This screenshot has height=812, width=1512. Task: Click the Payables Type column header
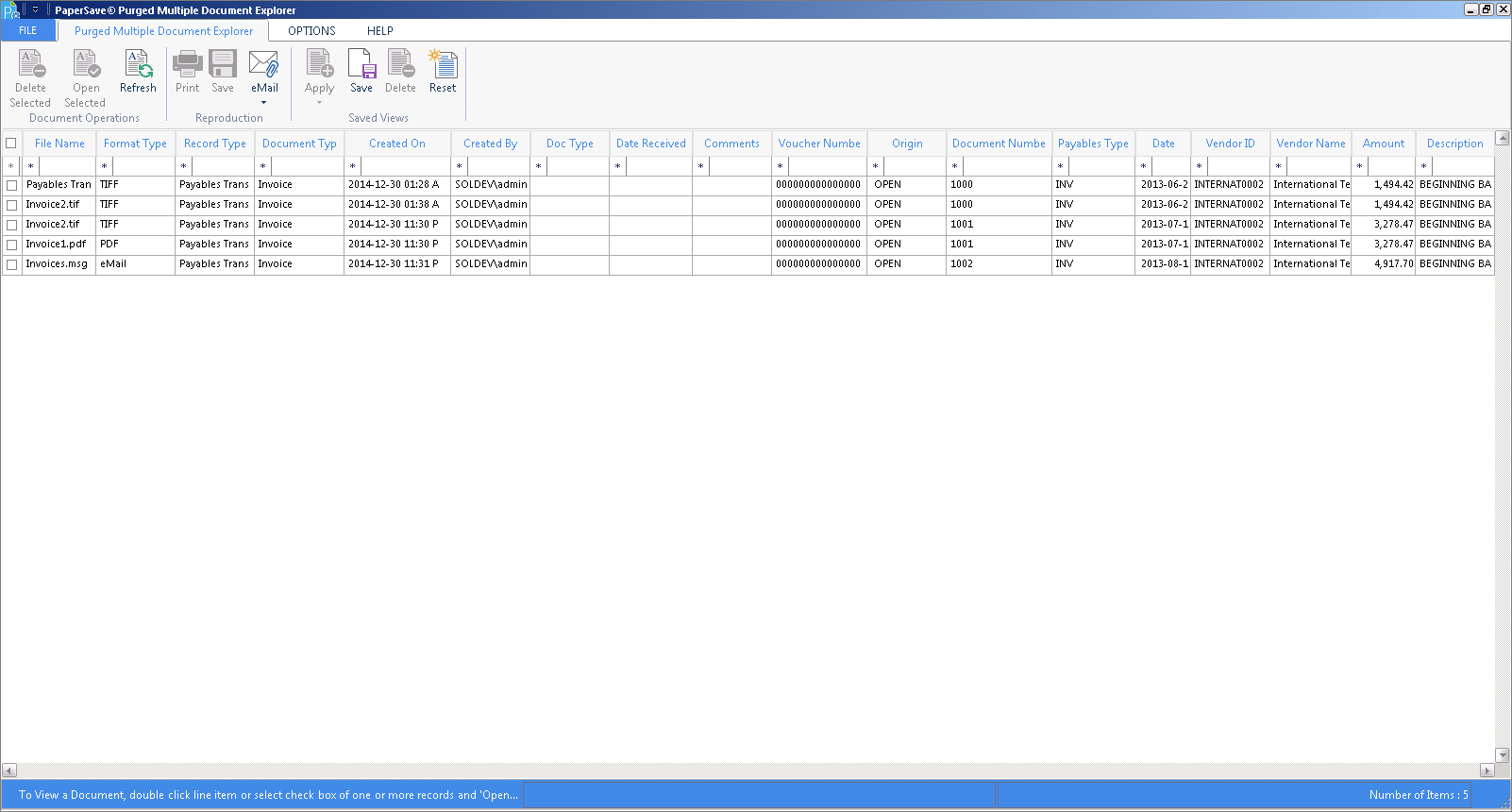click(1093, 144)
